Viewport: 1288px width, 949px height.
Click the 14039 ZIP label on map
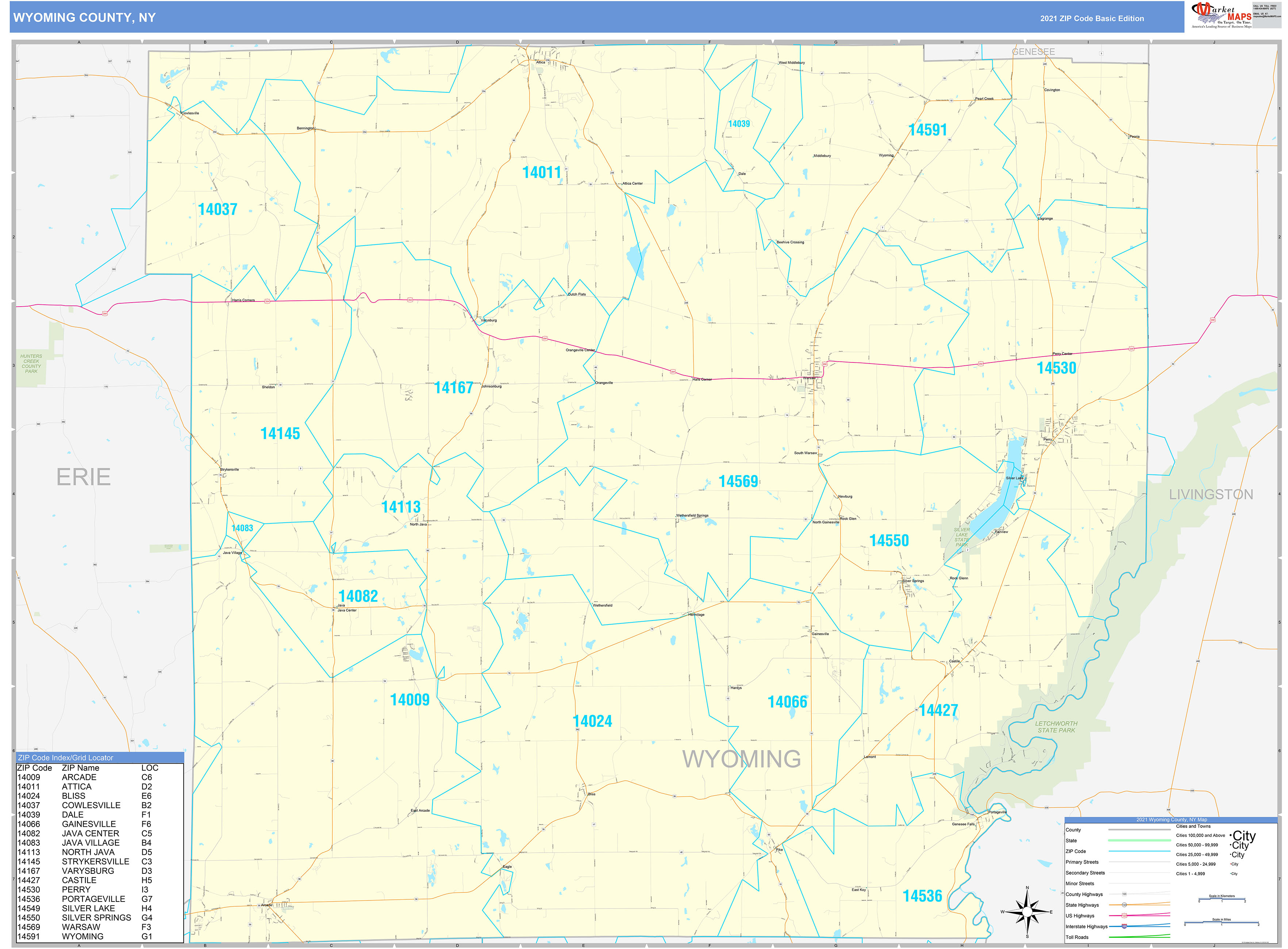[x=739, y=123]
